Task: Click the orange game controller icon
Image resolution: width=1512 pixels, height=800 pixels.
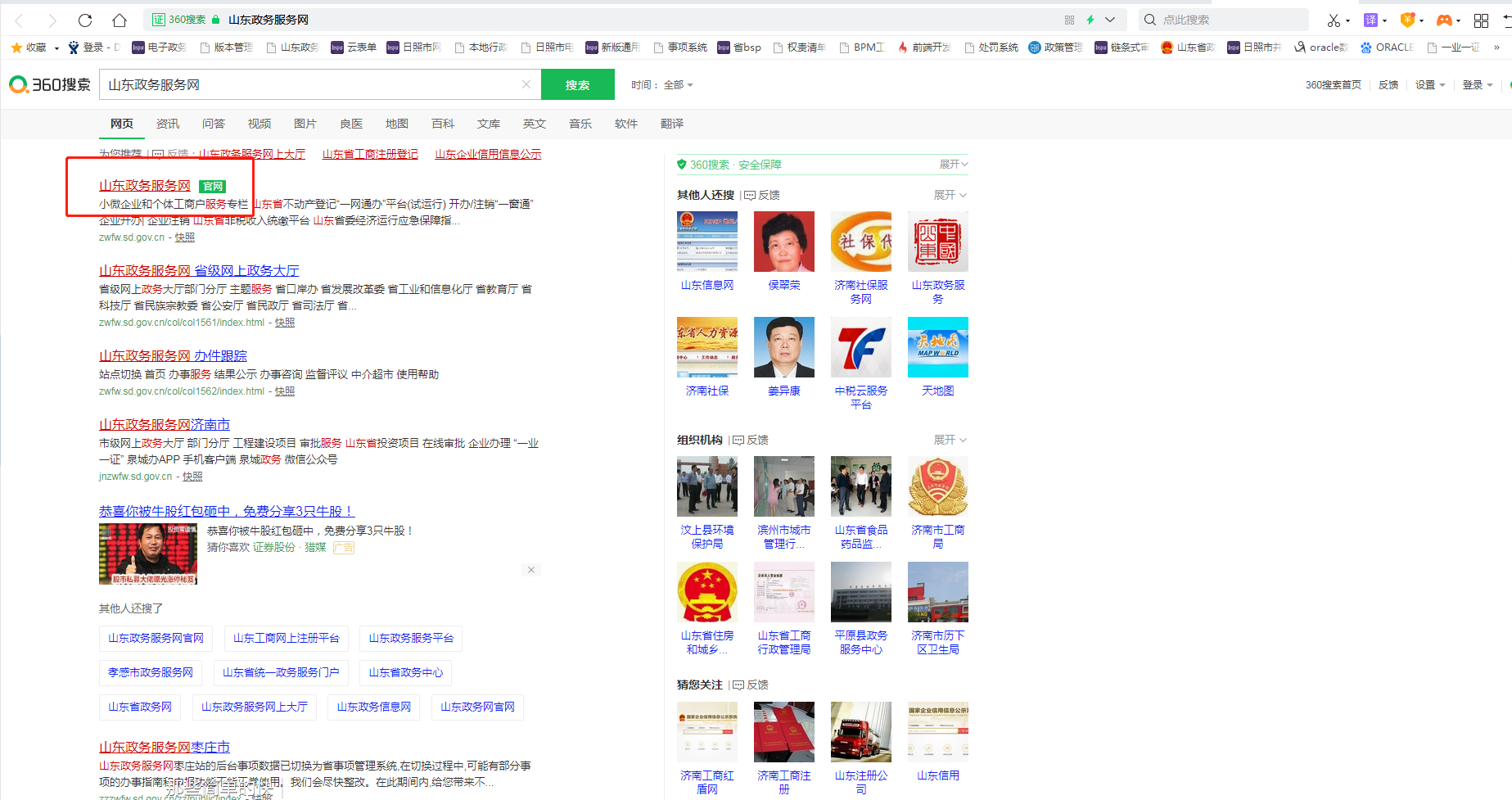Action: point(1444,20)
